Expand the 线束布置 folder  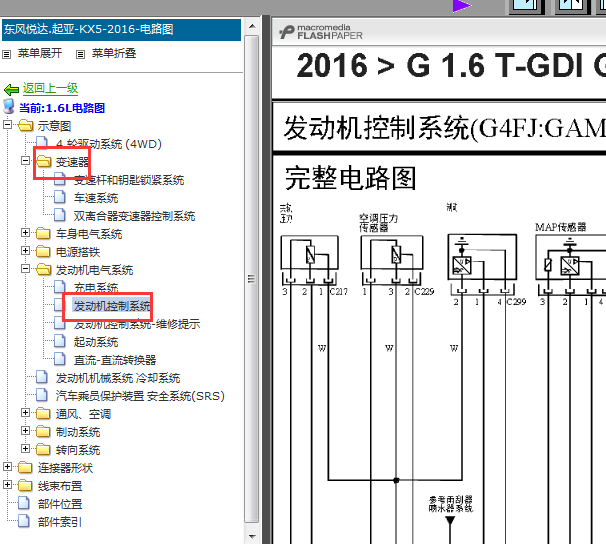7,484
